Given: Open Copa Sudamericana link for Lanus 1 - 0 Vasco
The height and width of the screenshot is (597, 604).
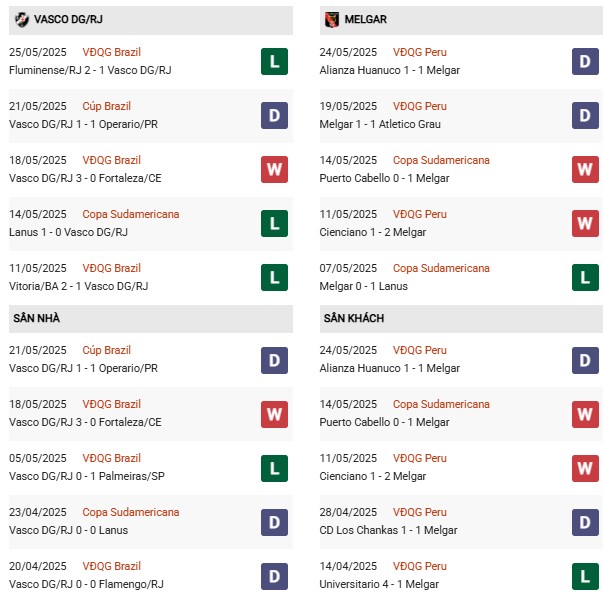Looking at the screenshot, I should (x=132, y=214).
